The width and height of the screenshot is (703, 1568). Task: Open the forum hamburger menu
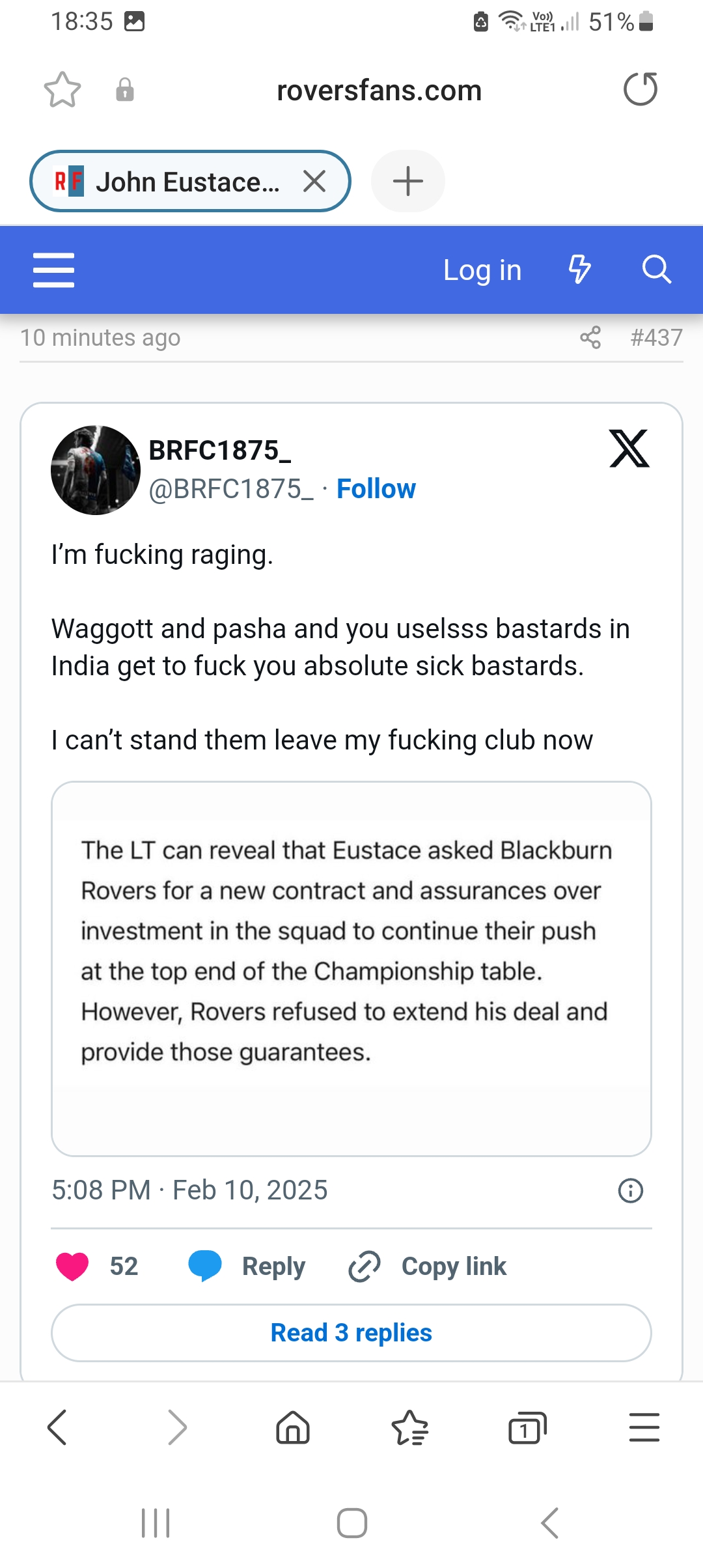(x=54, y=270)
